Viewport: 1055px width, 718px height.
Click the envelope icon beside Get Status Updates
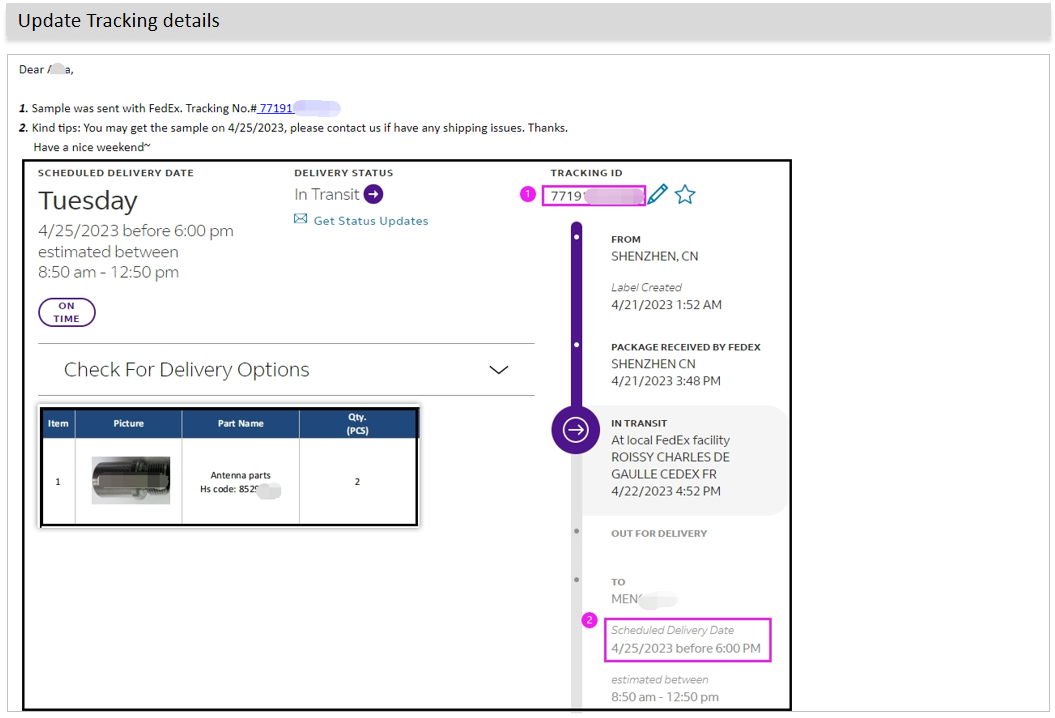pyautogui.click(x=301, y=219)
